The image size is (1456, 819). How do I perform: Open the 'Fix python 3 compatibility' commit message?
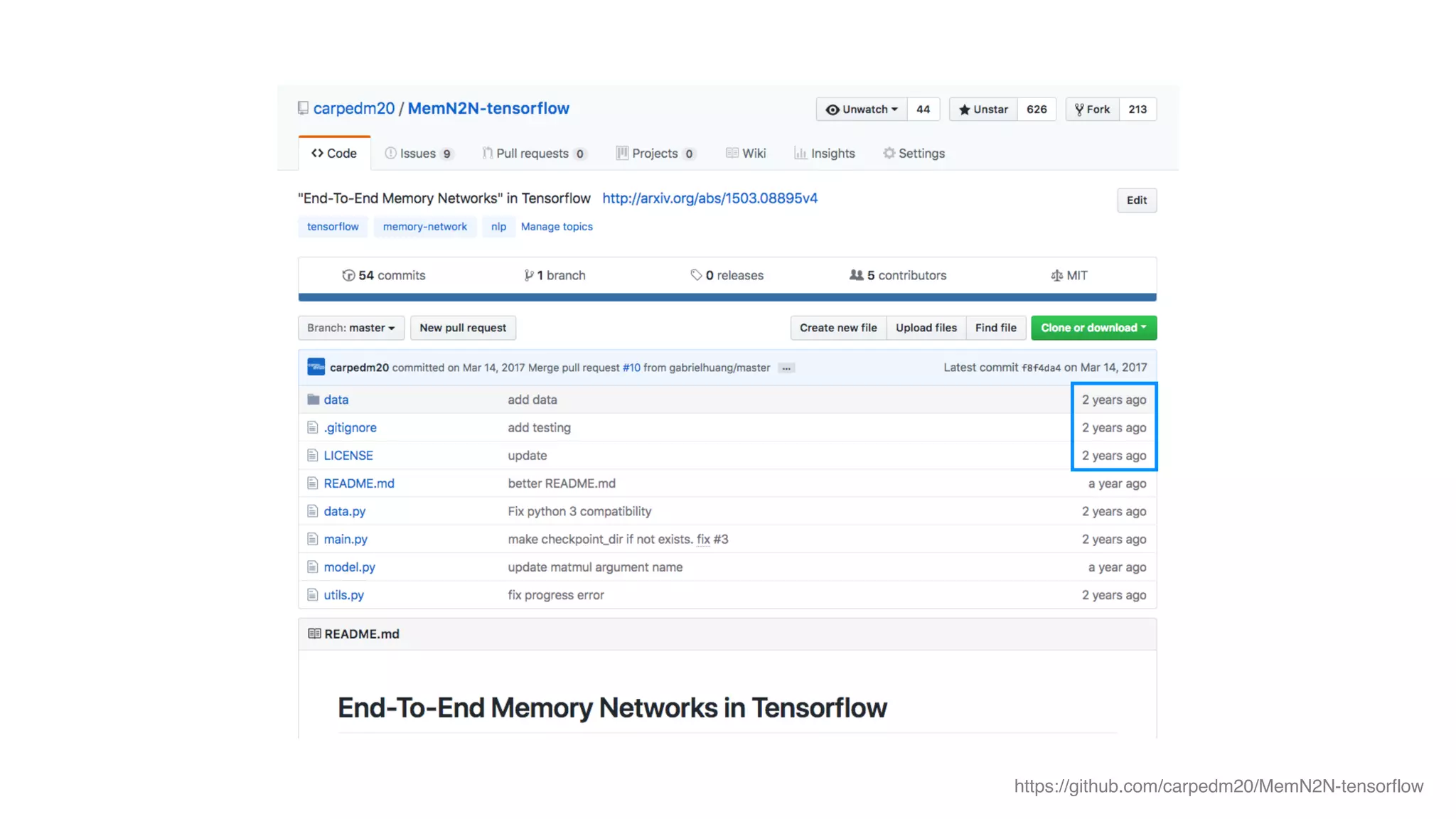click(579, 511)
